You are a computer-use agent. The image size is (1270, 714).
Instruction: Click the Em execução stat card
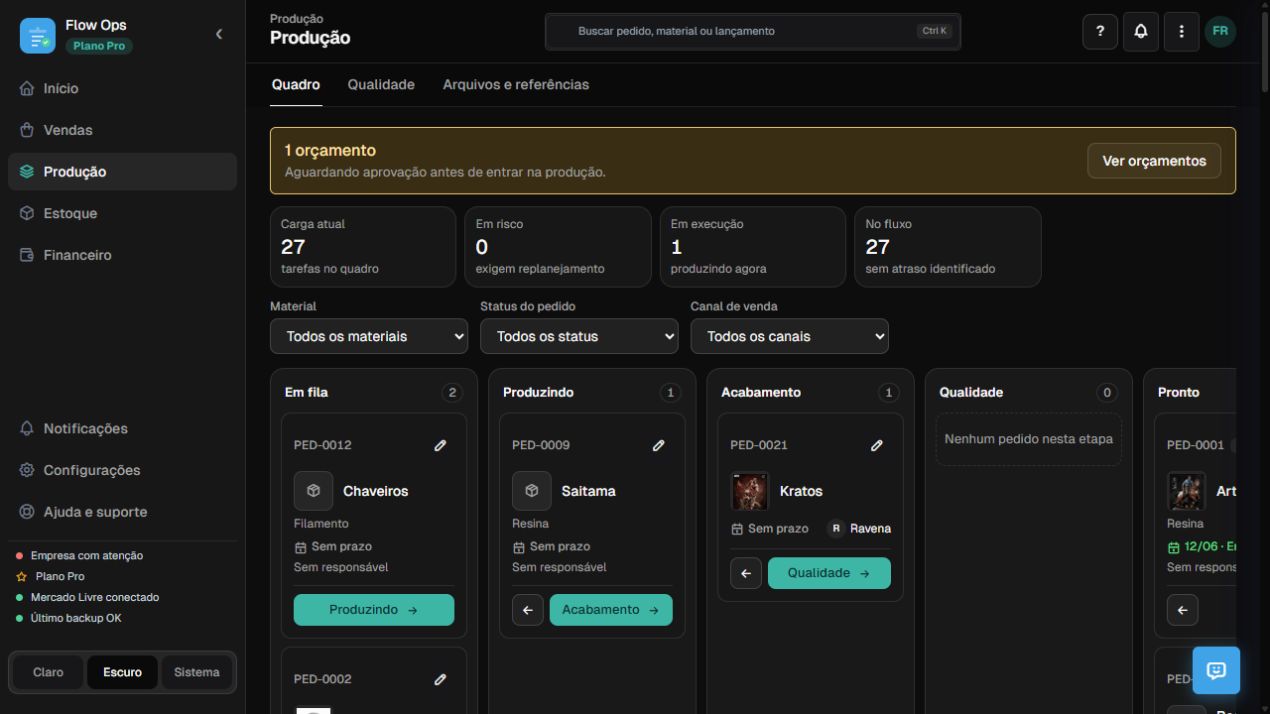[753, 247]
